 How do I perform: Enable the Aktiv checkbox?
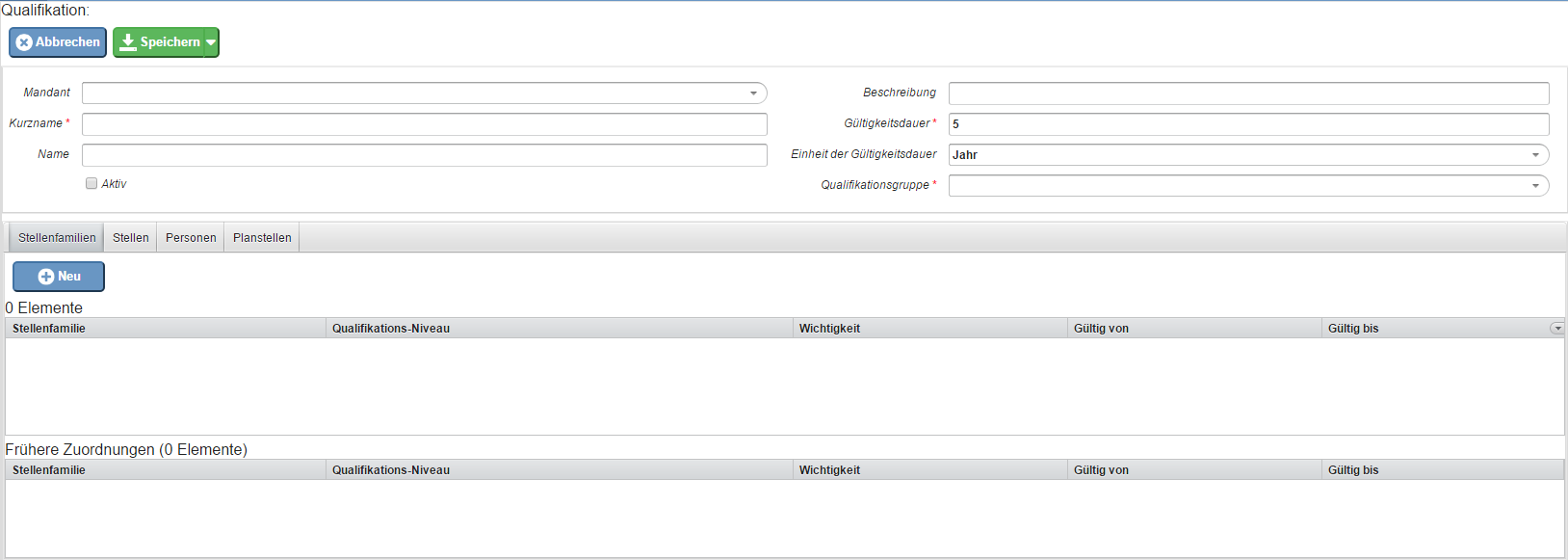point(91,183)
